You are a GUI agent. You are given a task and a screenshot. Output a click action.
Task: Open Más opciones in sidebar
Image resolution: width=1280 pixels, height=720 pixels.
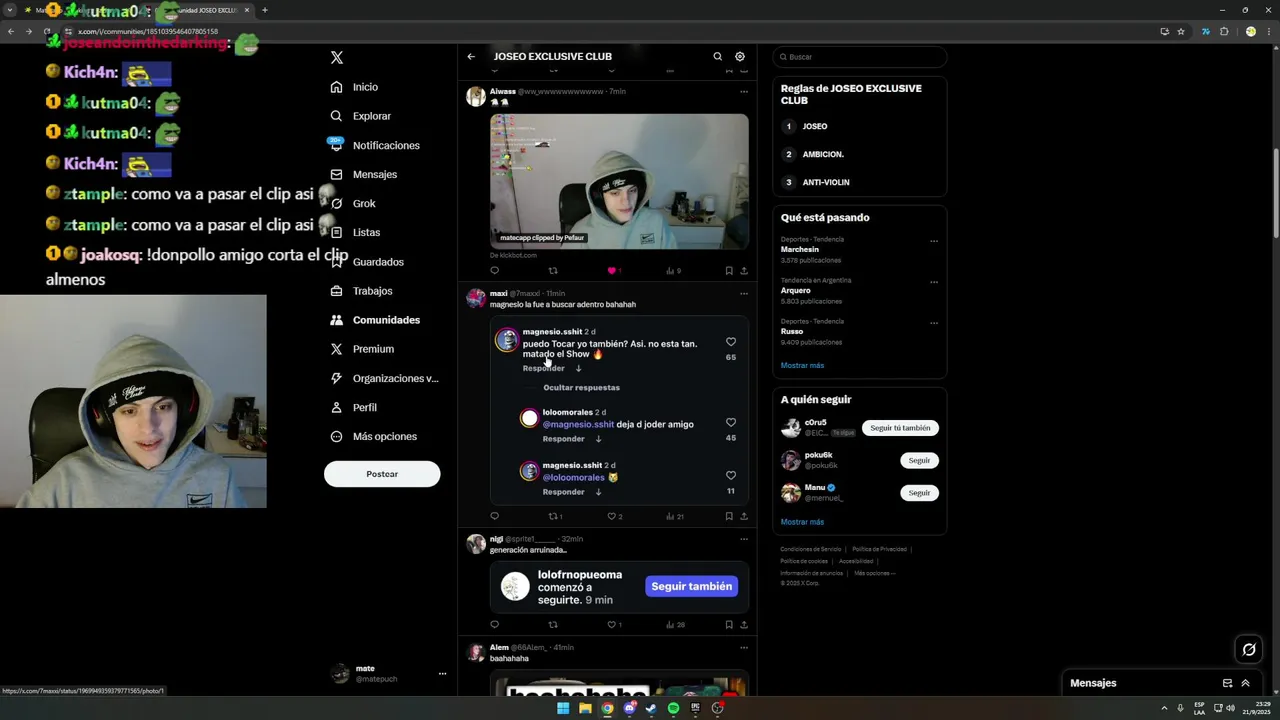click(x=372, y=436)
